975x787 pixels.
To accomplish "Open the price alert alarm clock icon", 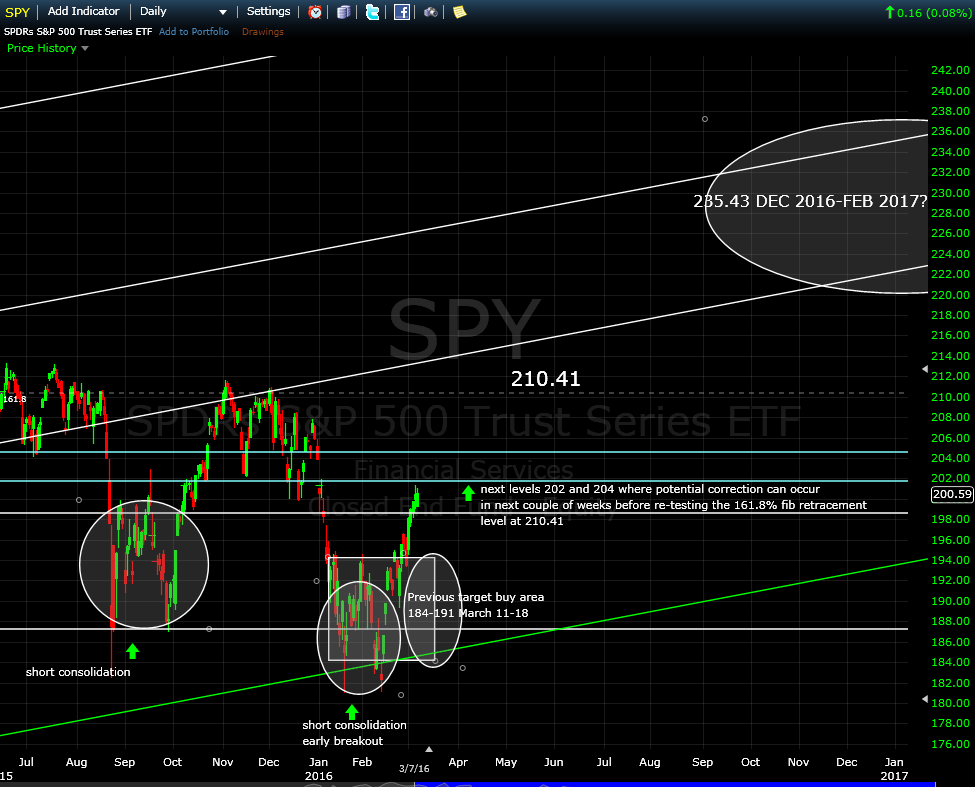I will (315, 12).
